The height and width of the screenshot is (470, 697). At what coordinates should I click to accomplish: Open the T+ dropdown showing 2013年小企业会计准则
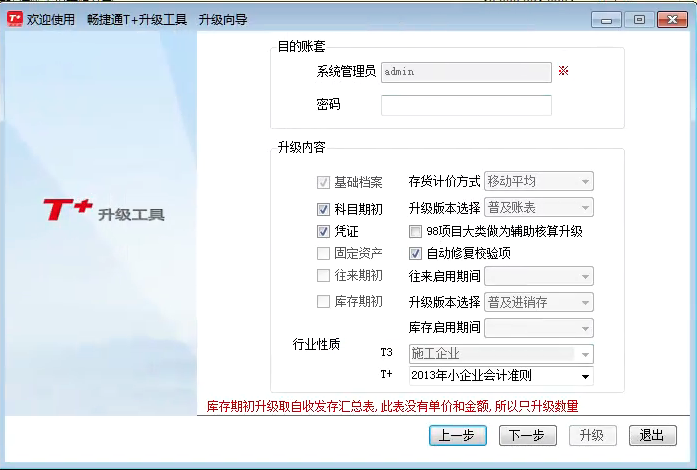(501, 376)
